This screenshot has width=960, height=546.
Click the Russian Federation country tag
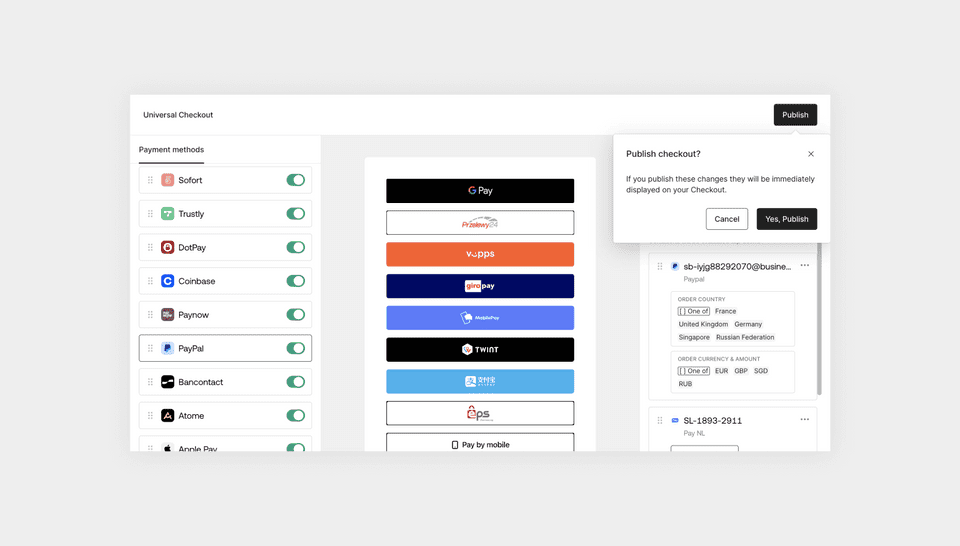coord(745,337)
